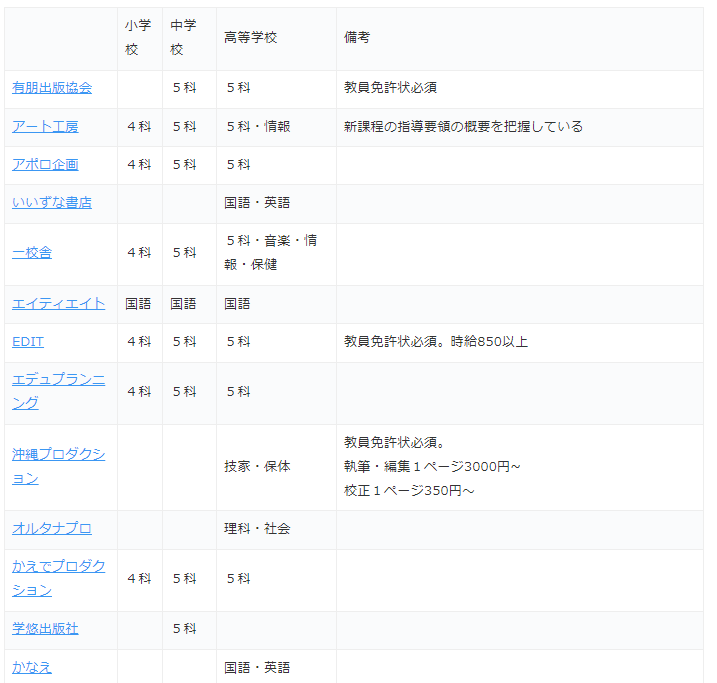Click ４科 cell in アポロ企画 row
The image size is (717, 683).
pyautogui.click(x=138, y=165)
